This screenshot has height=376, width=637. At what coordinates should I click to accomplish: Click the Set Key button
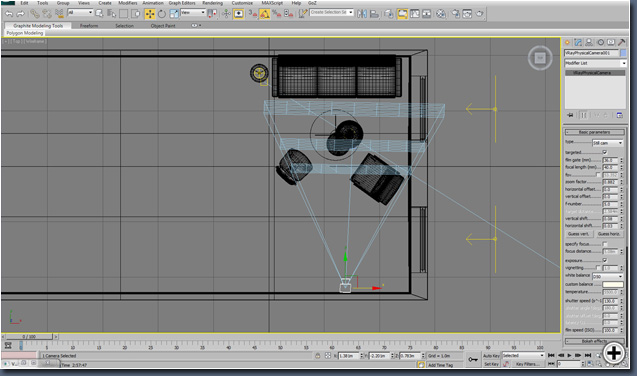pyautogui.click(x=491, y=364)
